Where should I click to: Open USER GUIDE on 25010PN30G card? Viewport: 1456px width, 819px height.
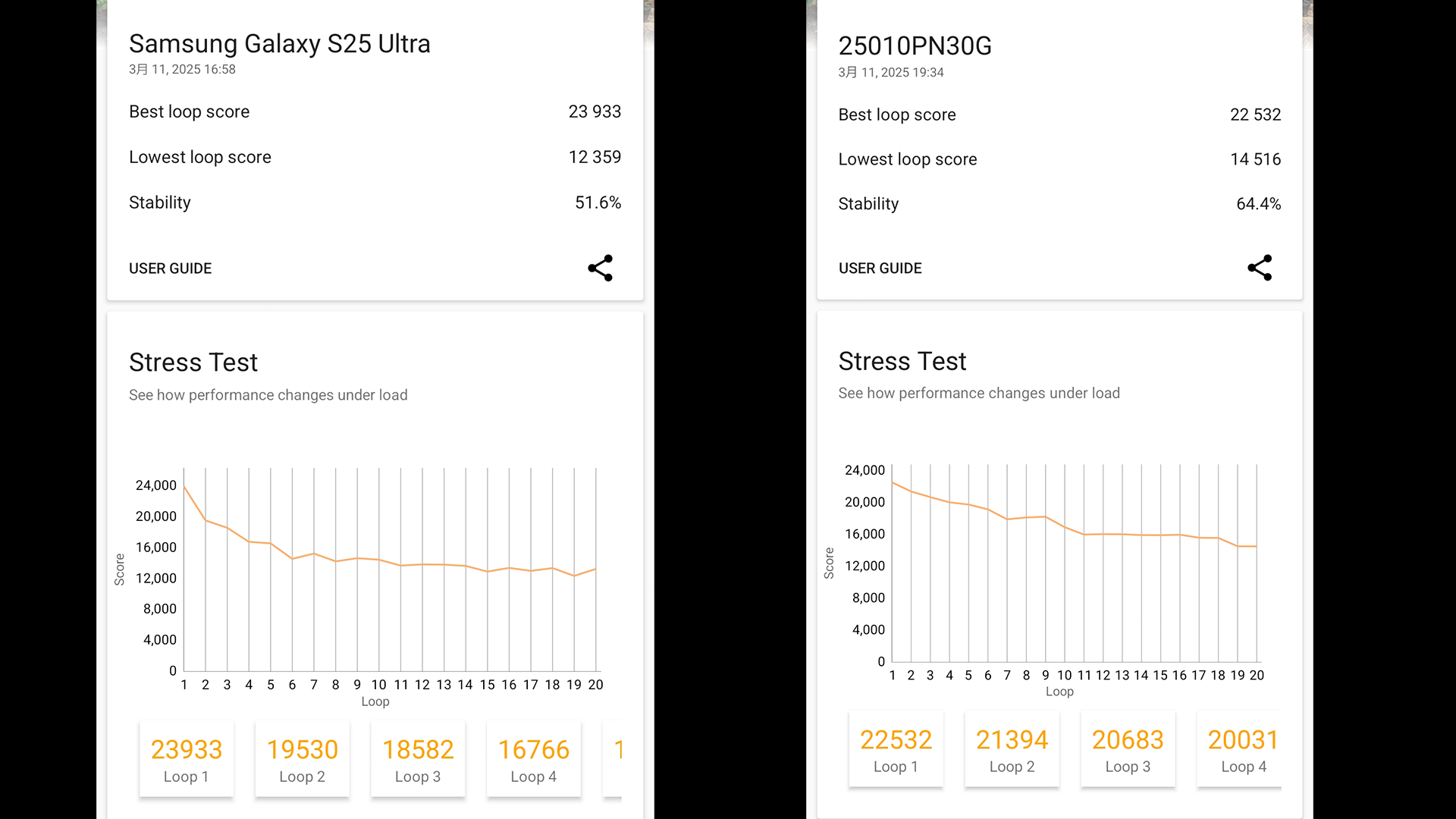tap(880, 268)
